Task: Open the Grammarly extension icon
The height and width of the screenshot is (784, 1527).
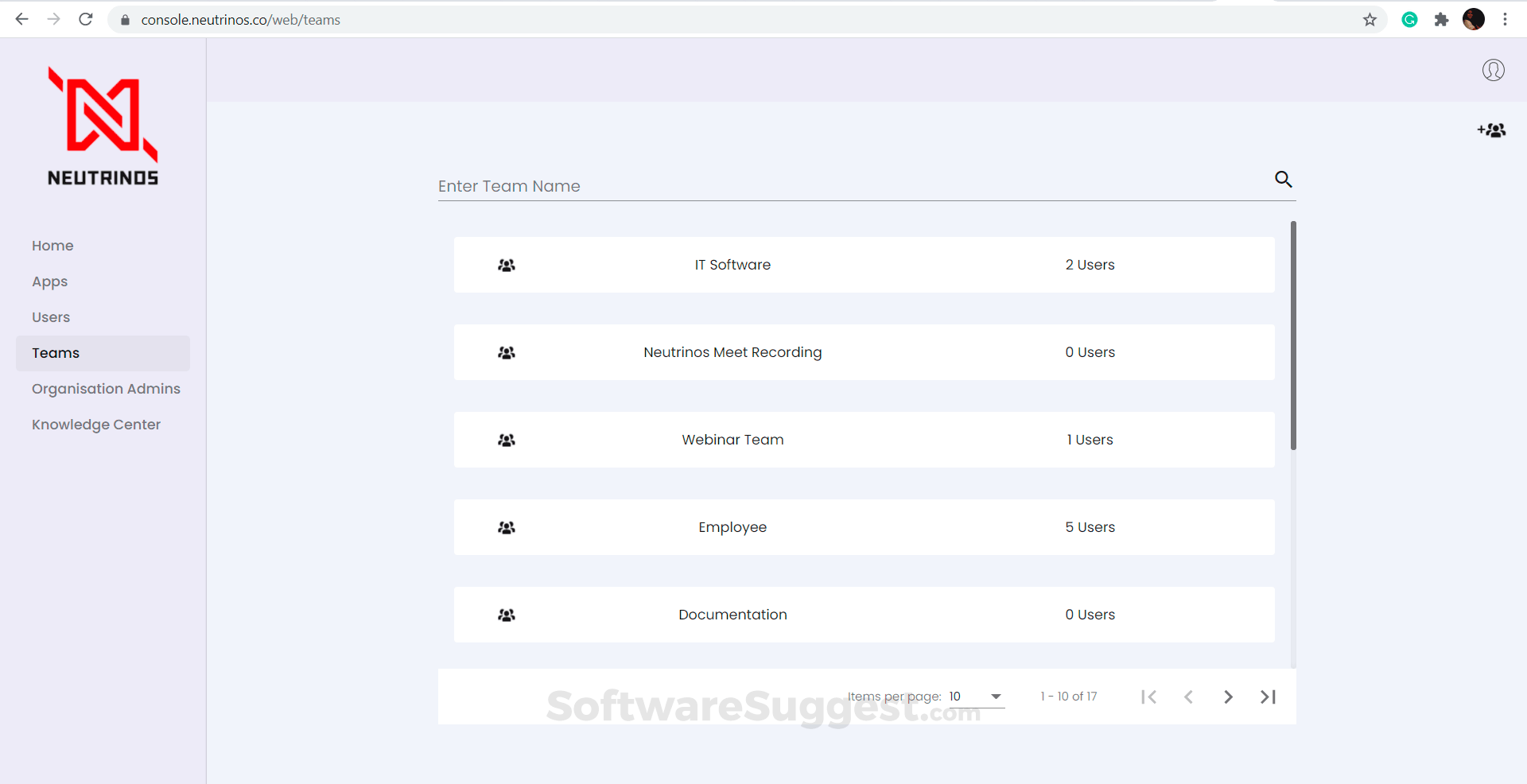Action: [1409, 20]
